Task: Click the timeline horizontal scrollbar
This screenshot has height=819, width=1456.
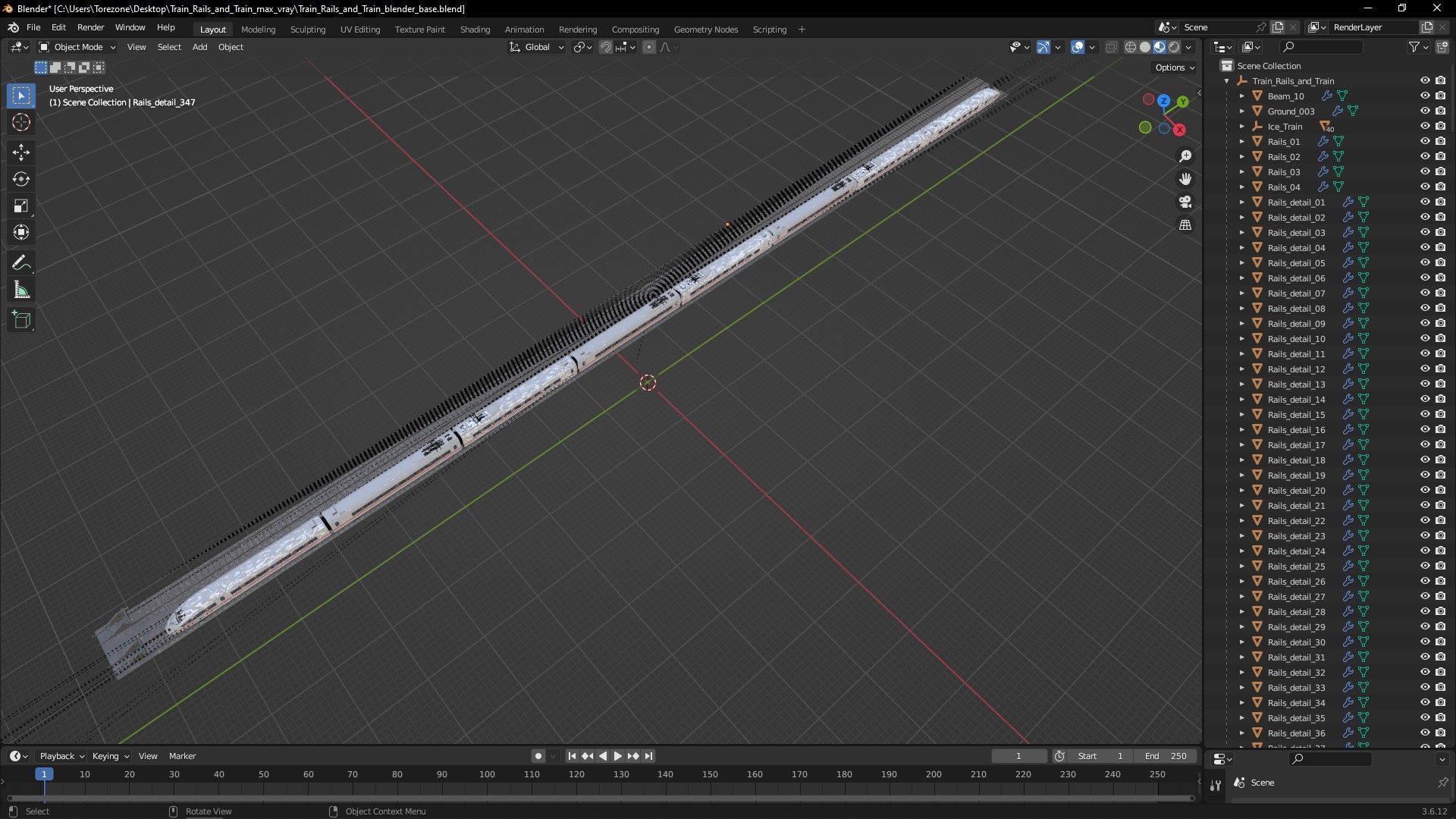Action: point(601,798)
